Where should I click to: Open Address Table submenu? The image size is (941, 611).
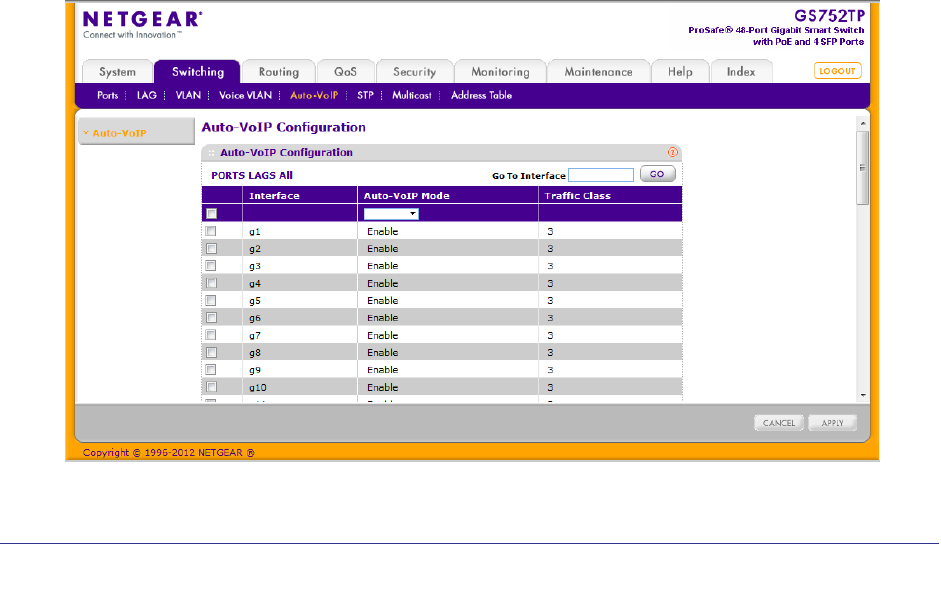pos(481,95)
